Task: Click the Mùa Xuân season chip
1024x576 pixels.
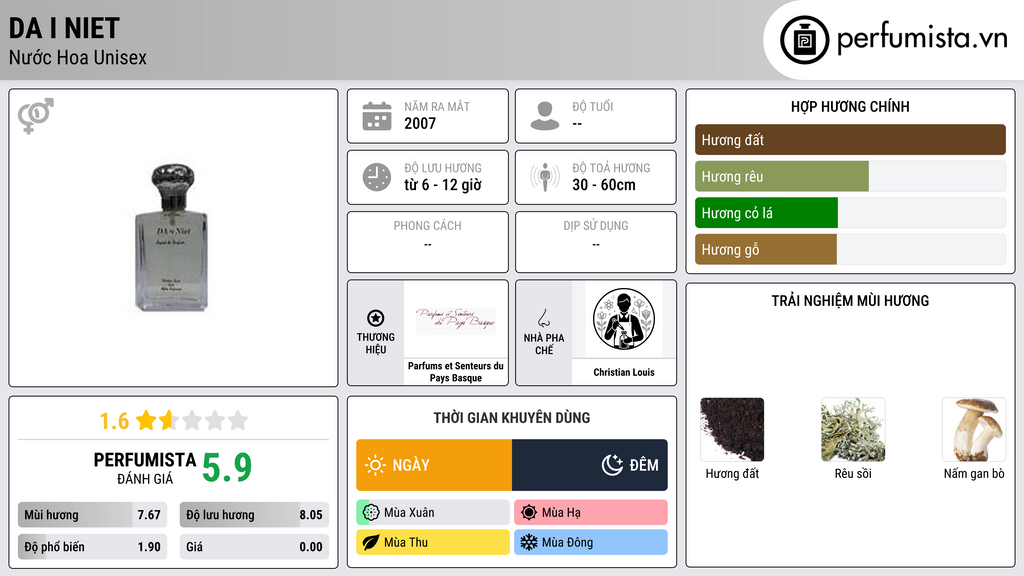Action: pos(433,513)
